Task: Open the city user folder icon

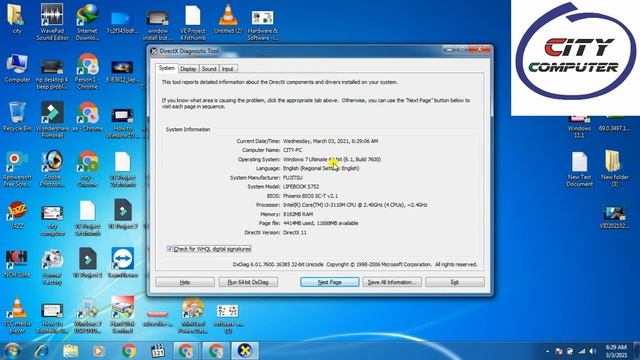Action: (x=17, y=18)
